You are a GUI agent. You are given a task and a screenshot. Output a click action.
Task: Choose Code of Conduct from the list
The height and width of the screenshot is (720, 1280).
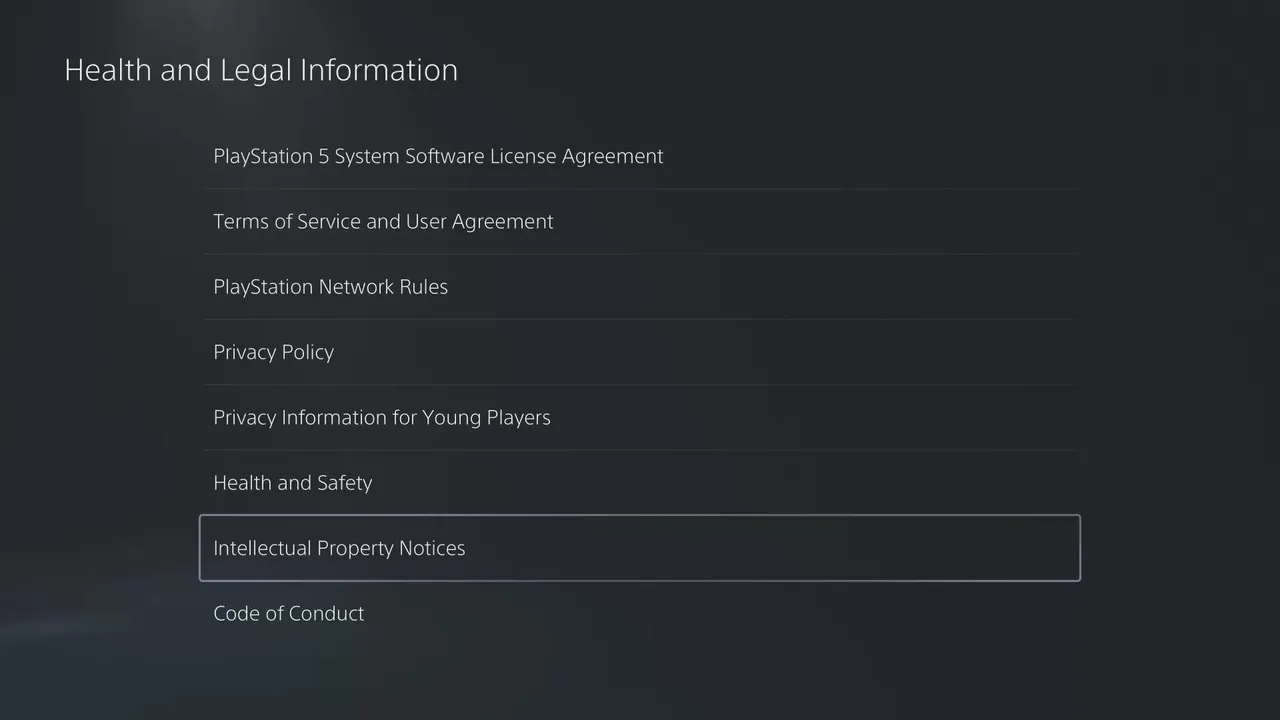click(x=640, y=613)
